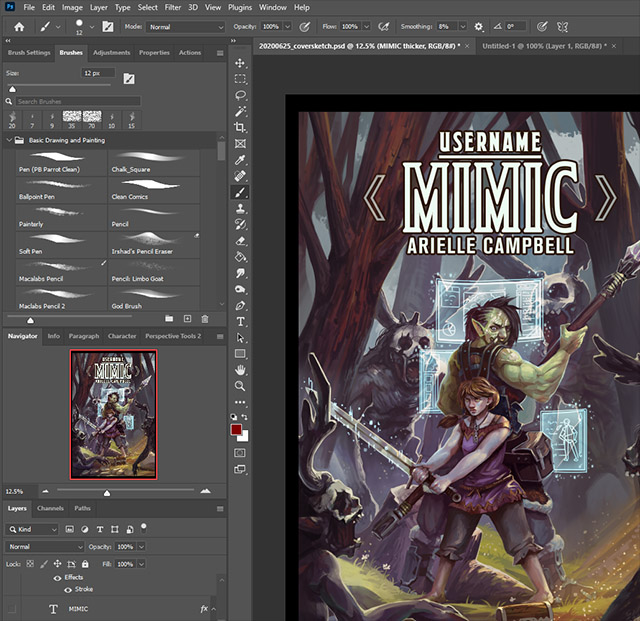The width and height of the screenshot is (640, 621).
Task: Swap foreground and background colors
Action: click(244, 417)
